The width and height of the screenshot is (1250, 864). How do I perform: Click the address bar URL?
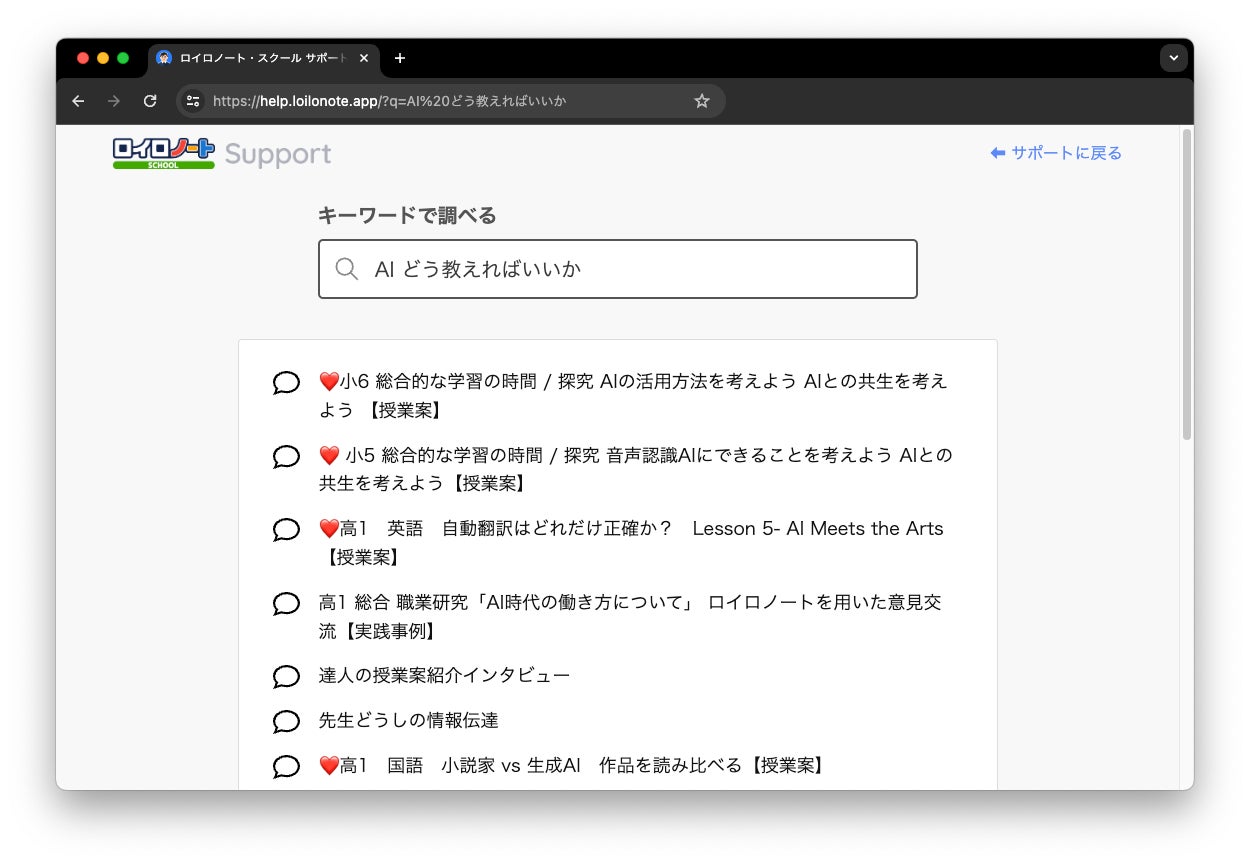coord(390,101)
